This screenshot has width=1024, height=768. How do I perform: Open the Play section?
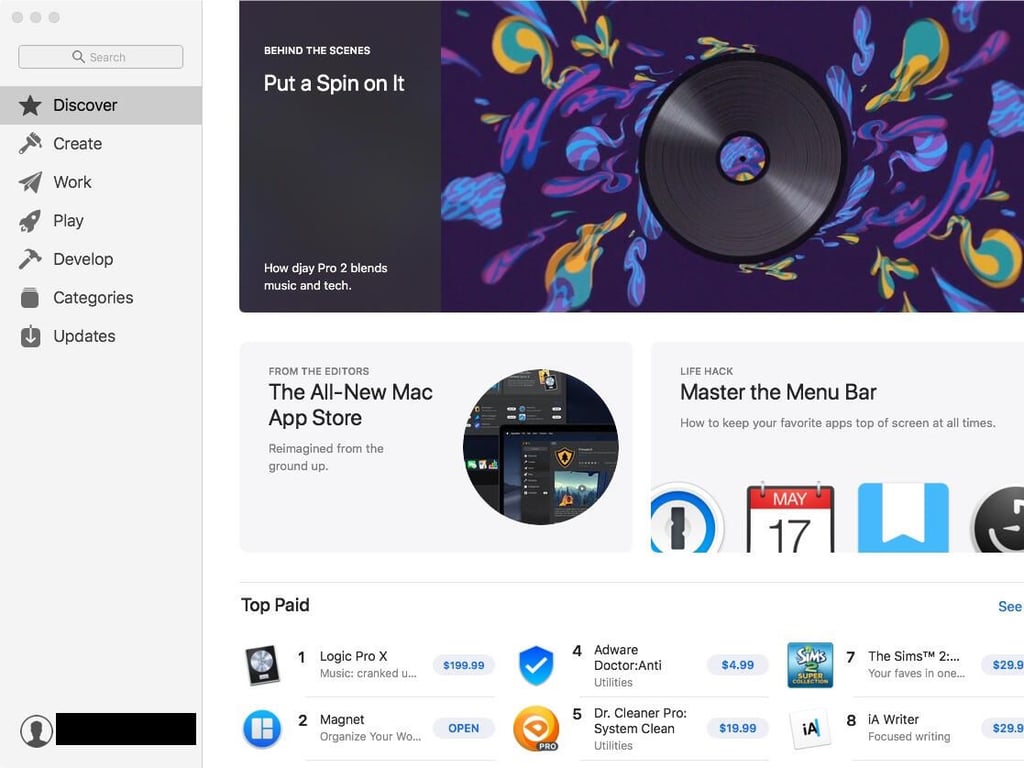pos(101,221)
